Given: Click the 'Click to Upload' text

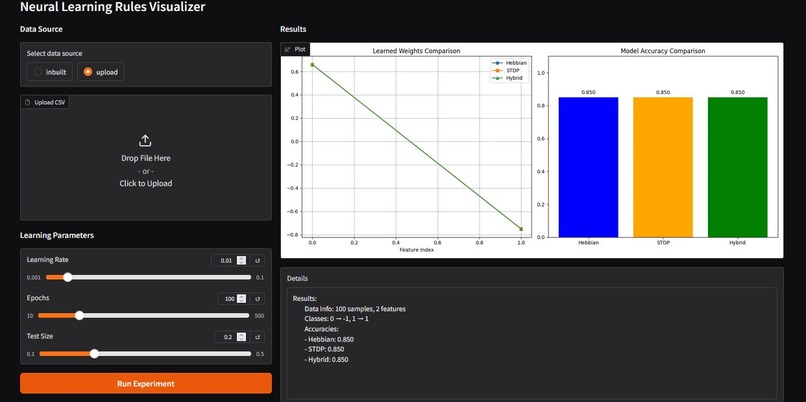Looking at the screenshot, I should coord(146,184).
